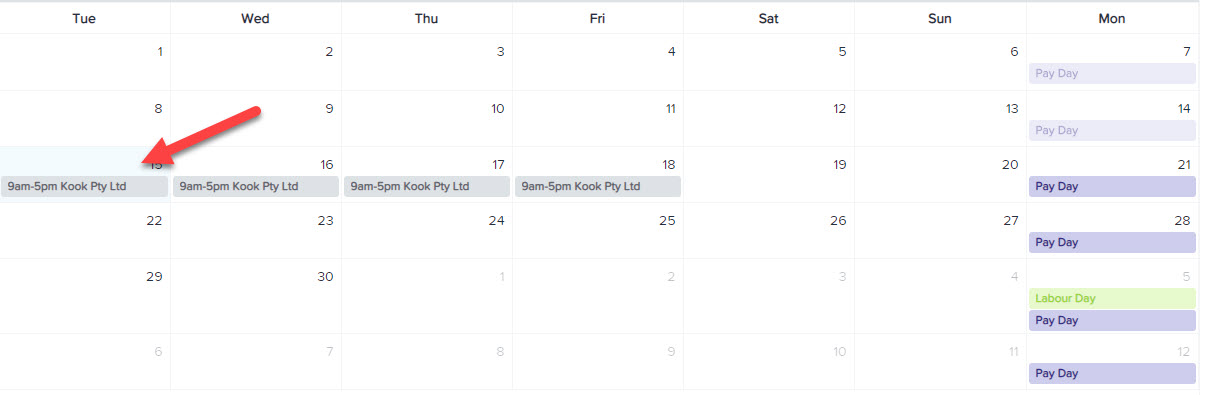This screenshot has height=395, width=1206.
Task: Select the Pay Day event on Monday 7
Action: (x=1112, y=73)
